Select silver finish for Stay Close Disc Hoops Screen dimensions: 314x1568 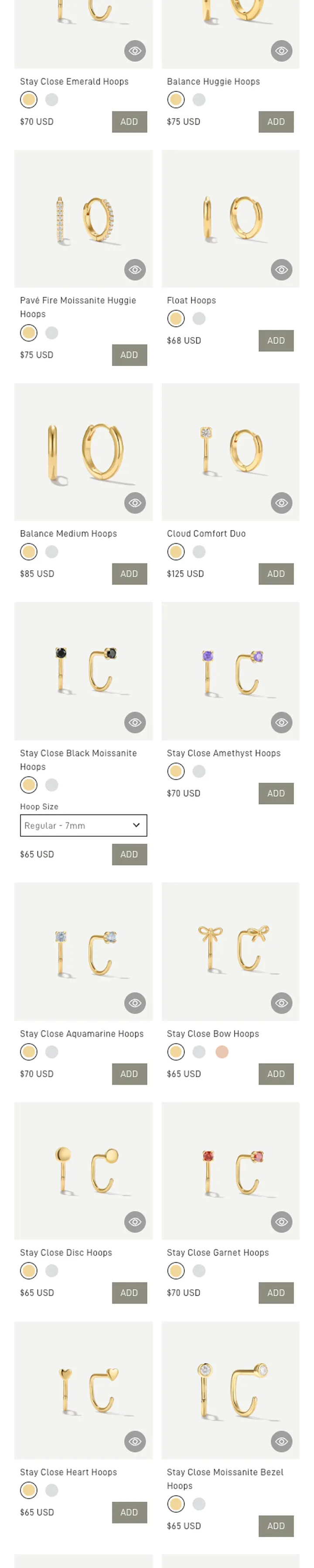(52, 1271)
